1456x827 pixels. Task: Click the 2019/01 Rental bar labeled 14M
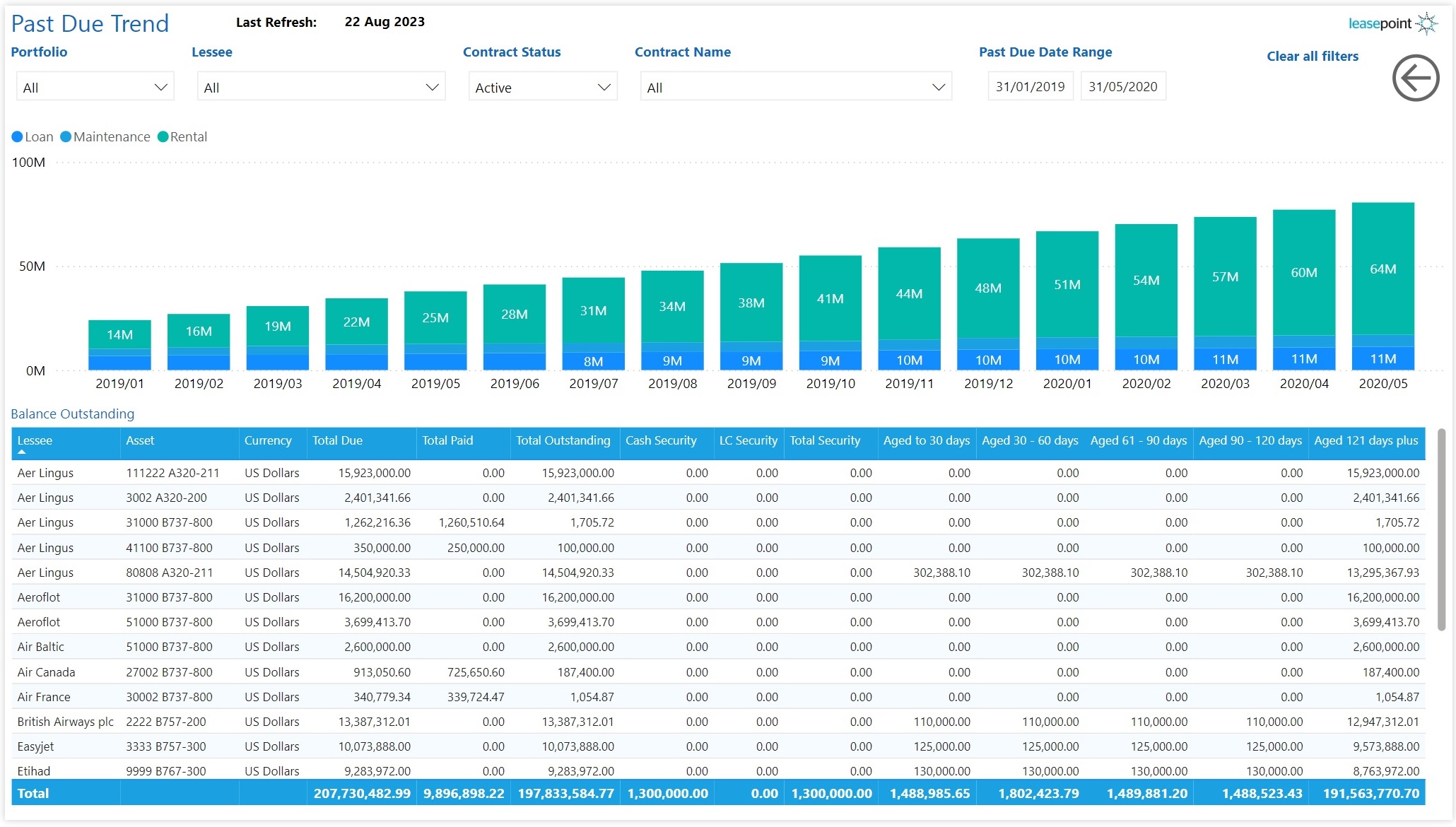click(119, 334)
